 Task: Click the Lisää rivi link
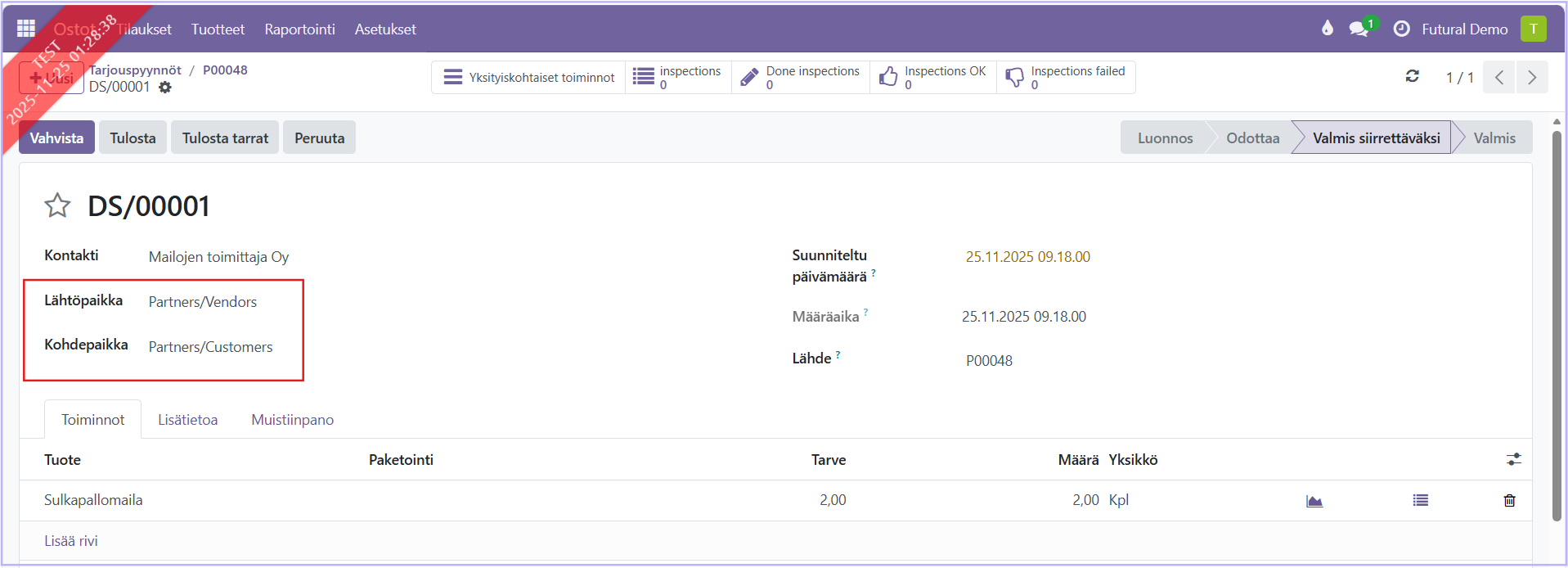71,541
